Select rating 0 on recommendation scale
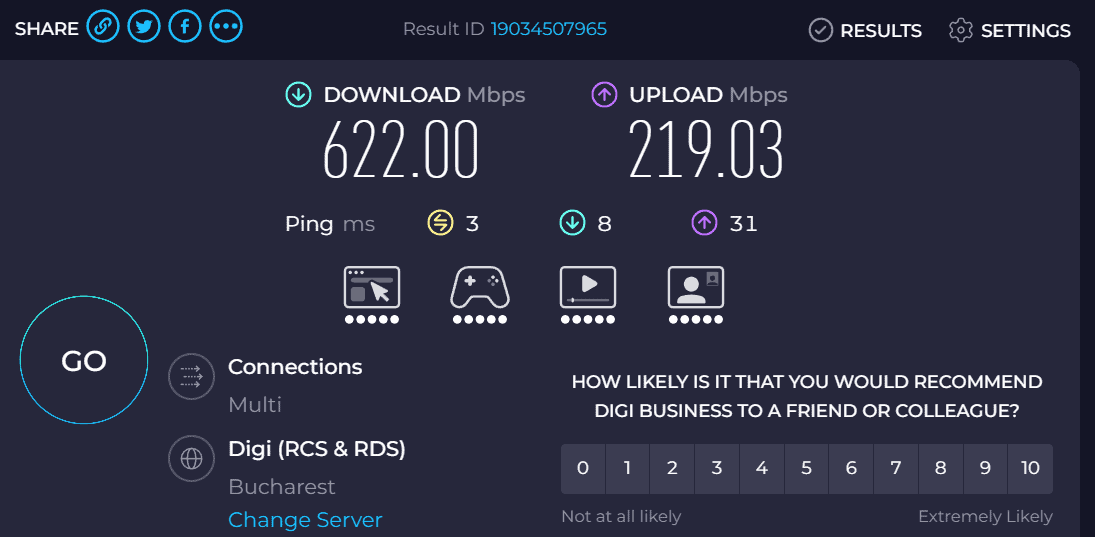 [583, 468]
